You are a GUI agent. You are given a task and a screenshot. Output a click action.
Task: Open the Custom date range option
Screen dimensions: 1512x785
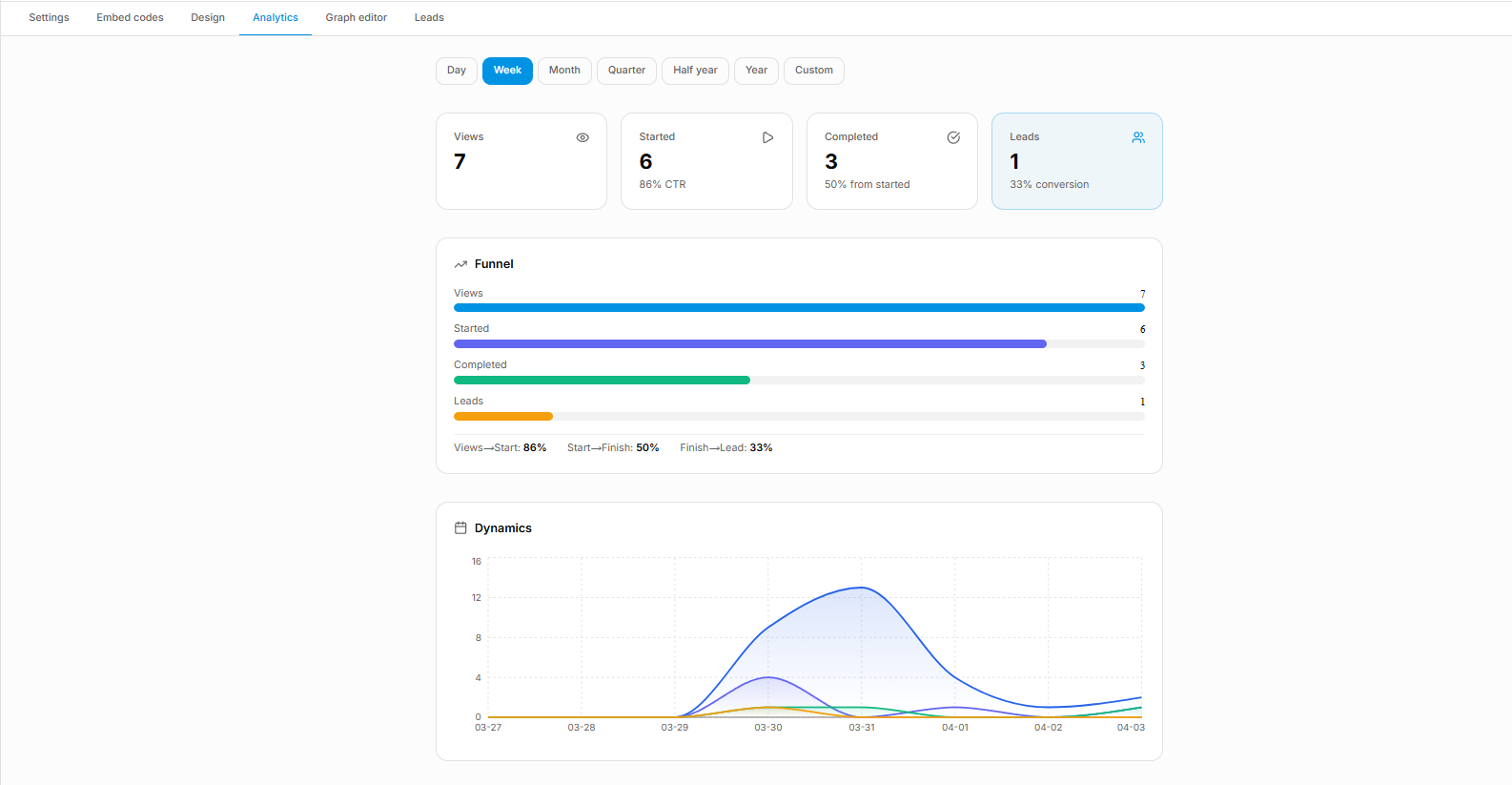coord(813,71)
